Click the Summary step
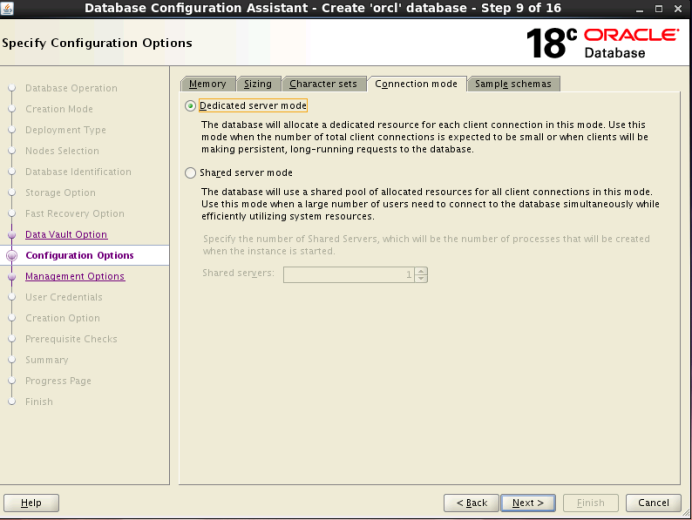The image size is (692, 520). (x=47, y=360)
